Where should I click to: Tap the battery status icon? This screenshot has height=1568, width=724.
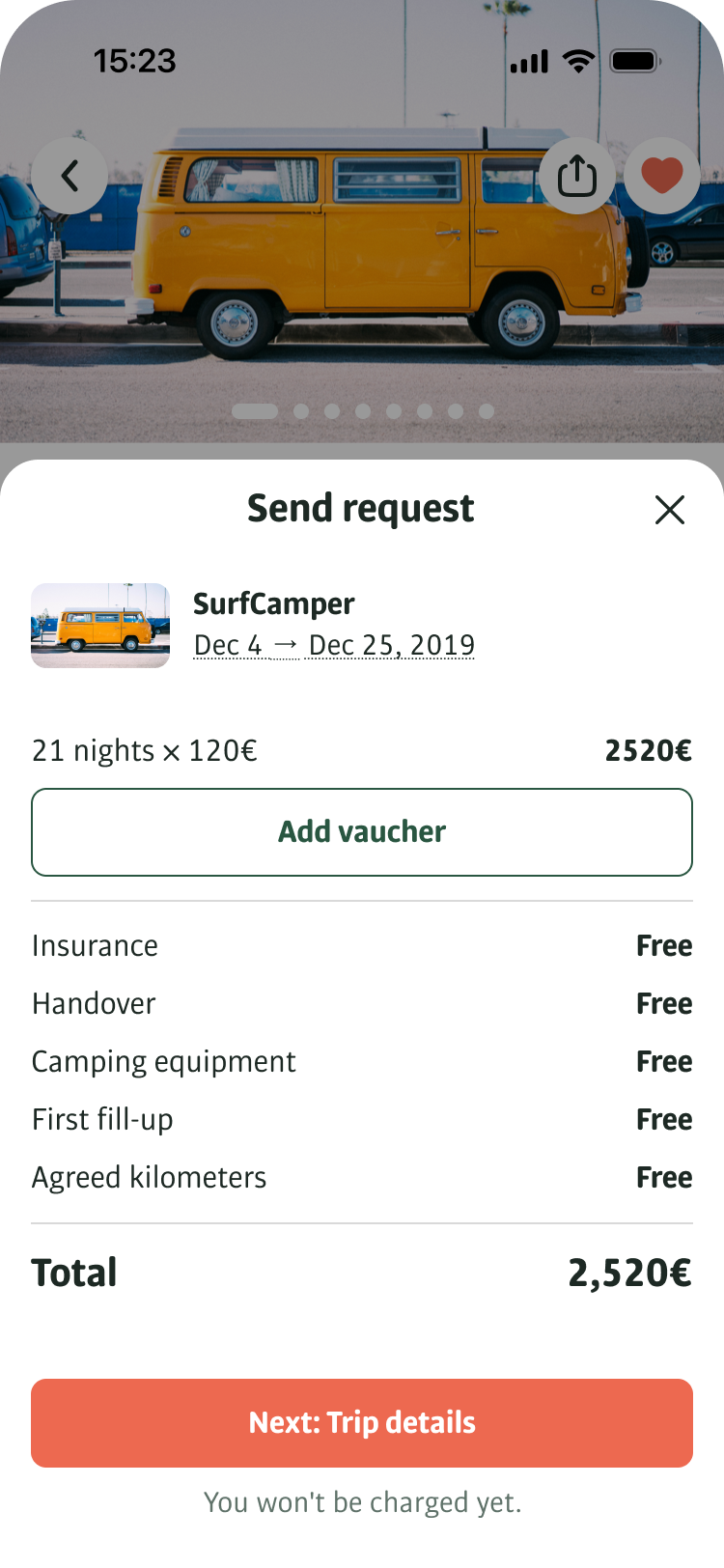point(635,63)
